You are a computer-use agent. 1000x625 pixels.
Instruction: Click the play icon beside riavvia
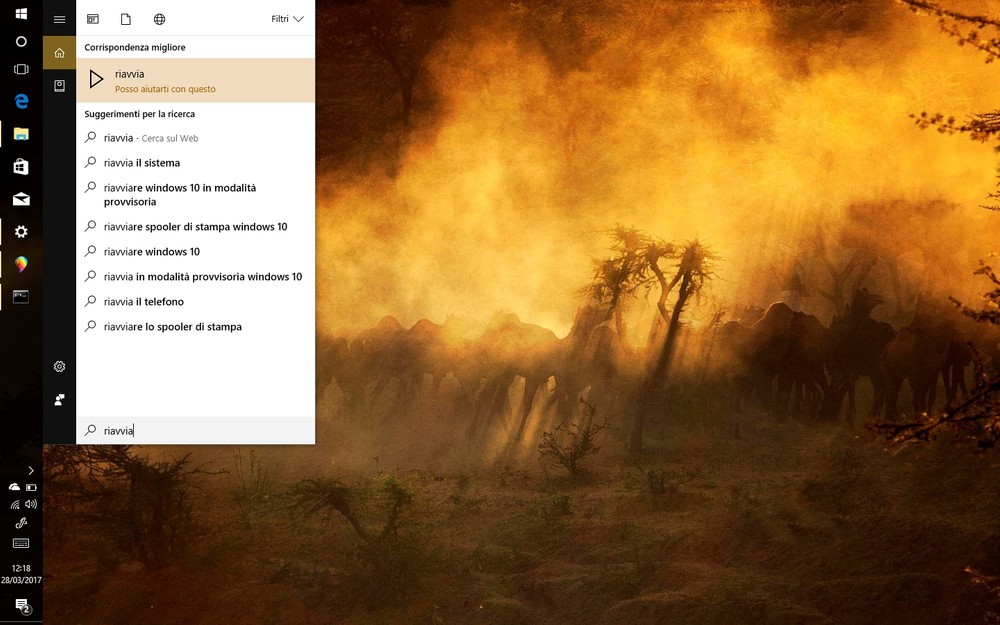pyautogui.click(x=96, y=79)
